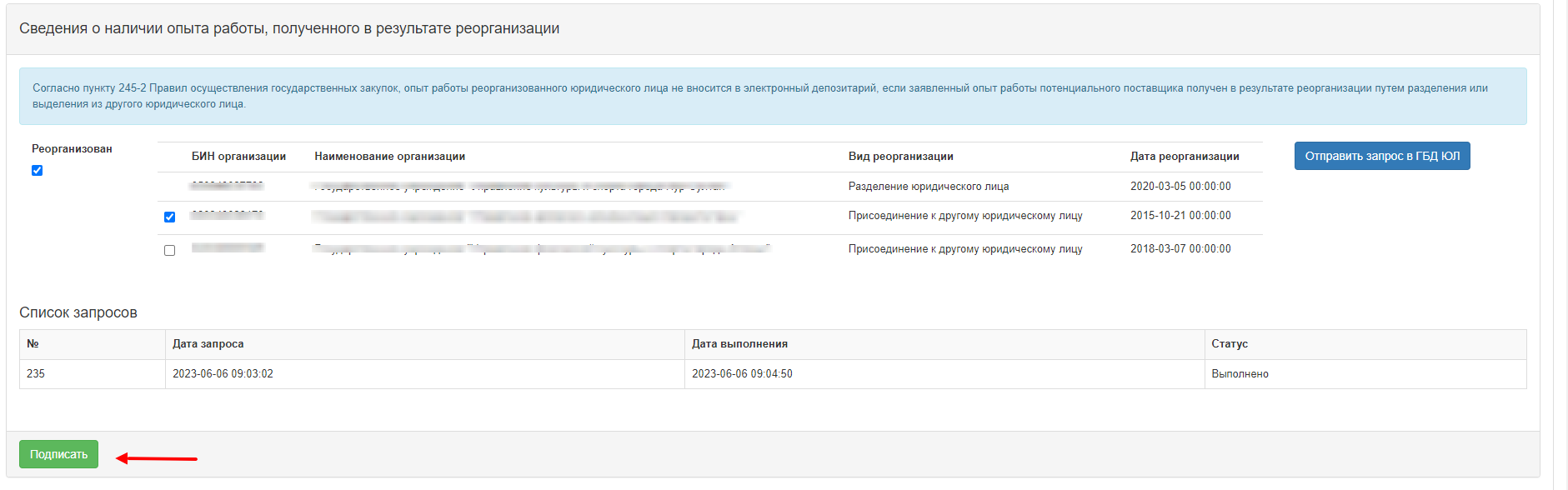Click the 2020-03-05 reorganization date cell
The image size is (1568, 490).
pyautogui.click(x=1180, y=187)
